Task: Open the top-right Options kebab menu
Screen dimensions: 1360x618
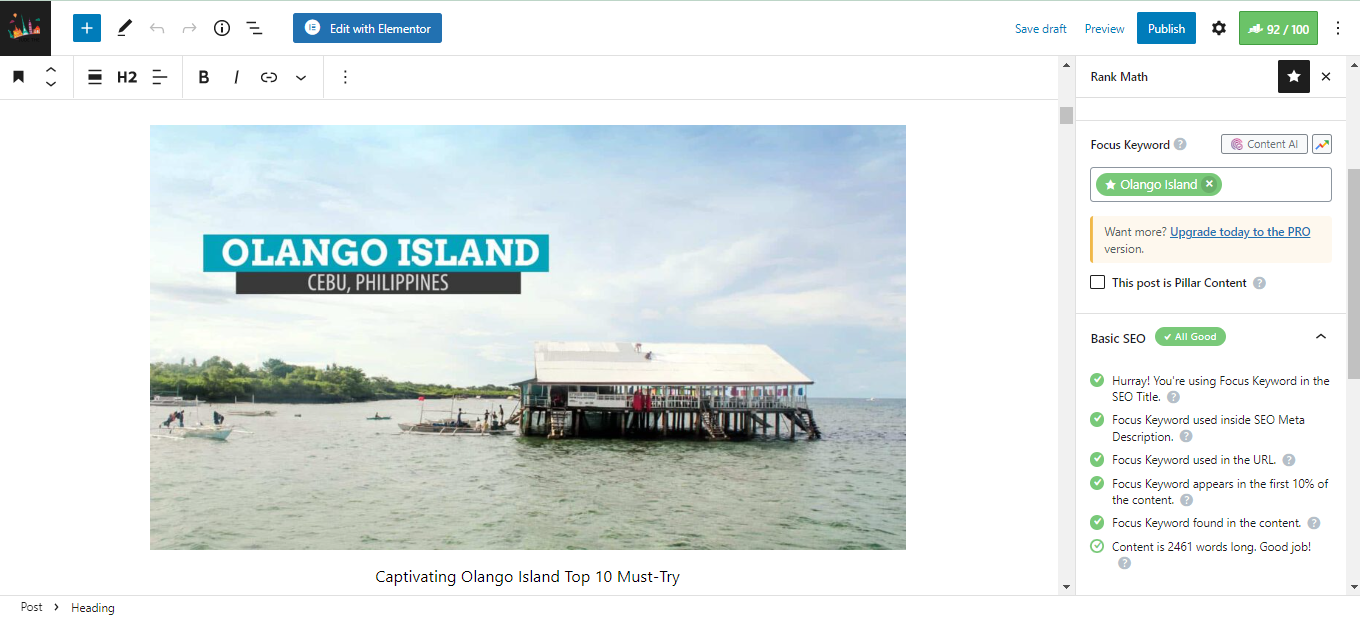Action: 1338,28
